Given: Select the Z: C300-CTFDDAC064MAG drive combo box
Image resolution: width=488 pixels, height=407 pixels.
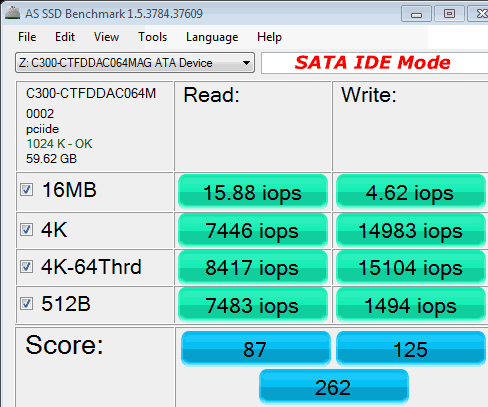Looking at the screenshot, I should pyautogui.click(x=135, y=63).
